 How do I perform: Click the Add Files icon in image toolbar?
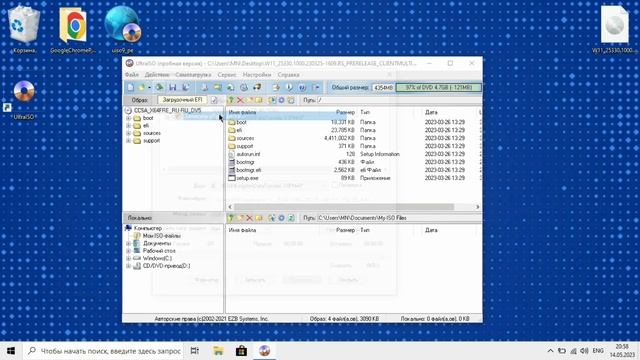271,100
